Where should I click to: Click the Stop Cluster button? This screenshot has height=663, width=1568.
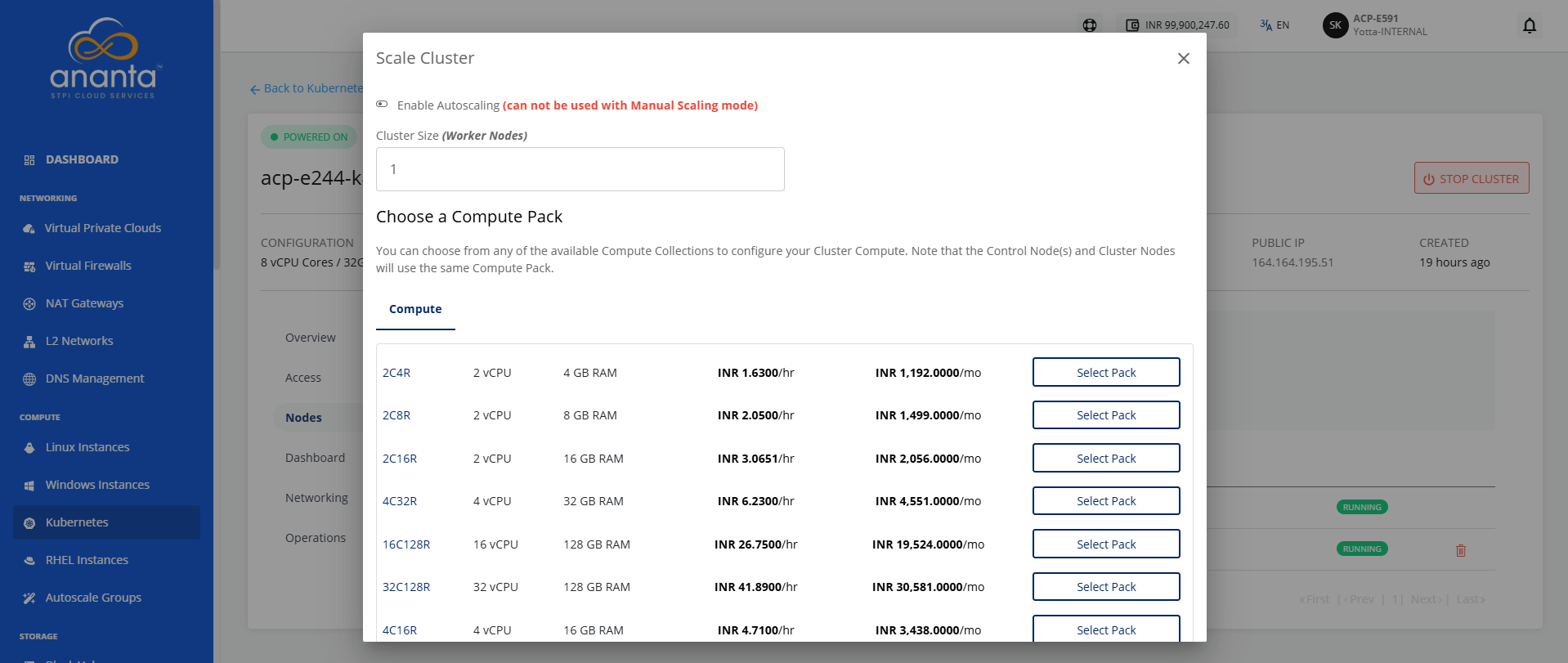point(1472,178)
